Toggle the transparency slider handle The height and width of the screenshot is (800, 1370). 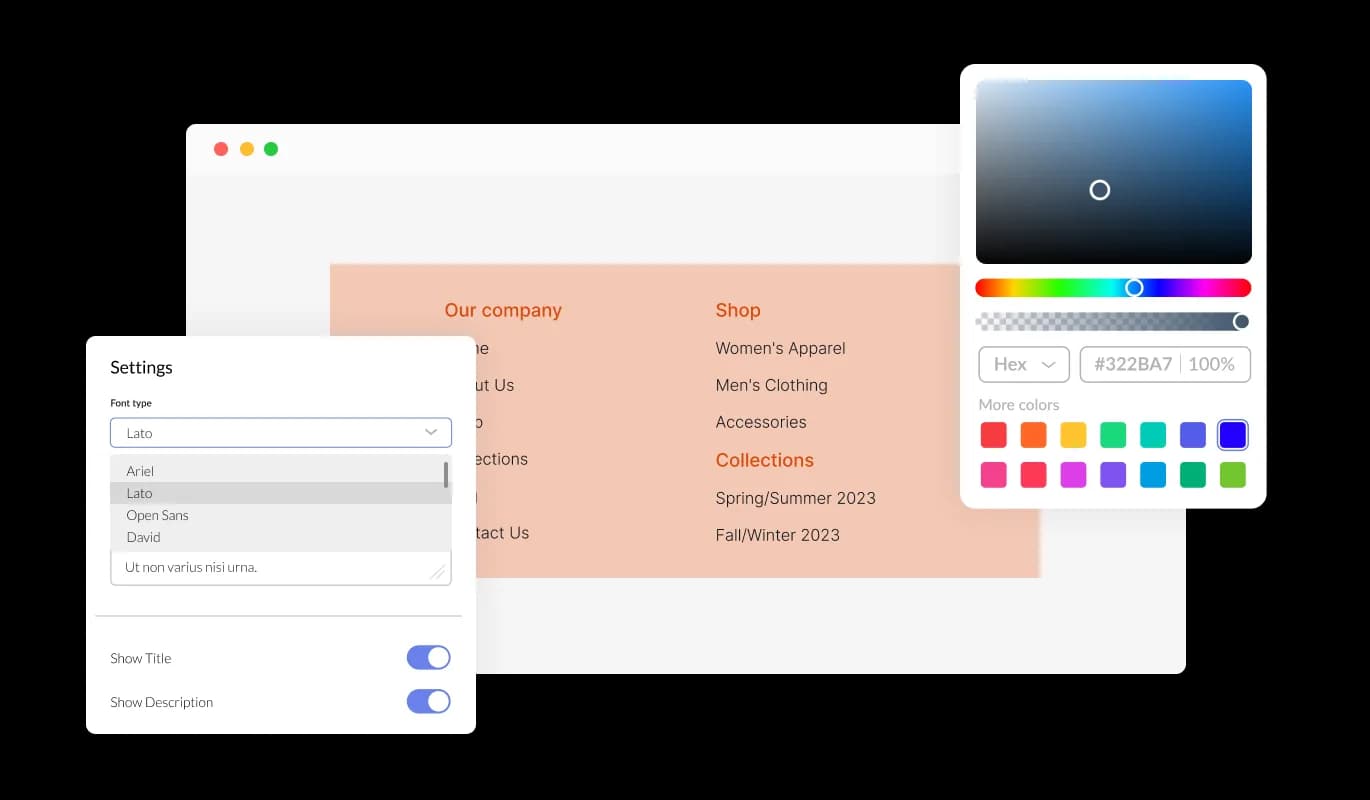pyautogui.click(x=1242, y=321)
